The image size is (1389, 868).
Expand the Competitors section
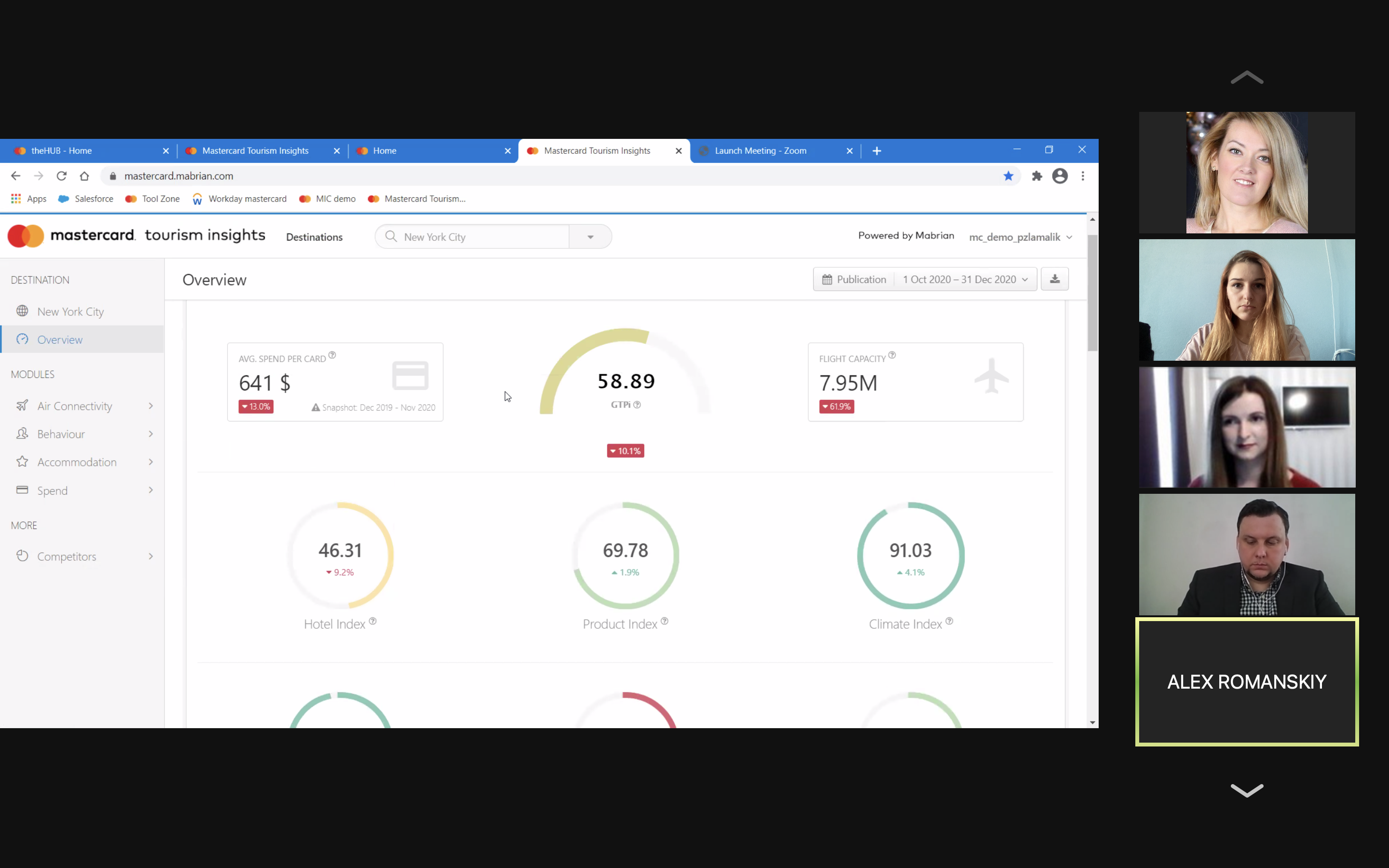[x=82, y=556]
